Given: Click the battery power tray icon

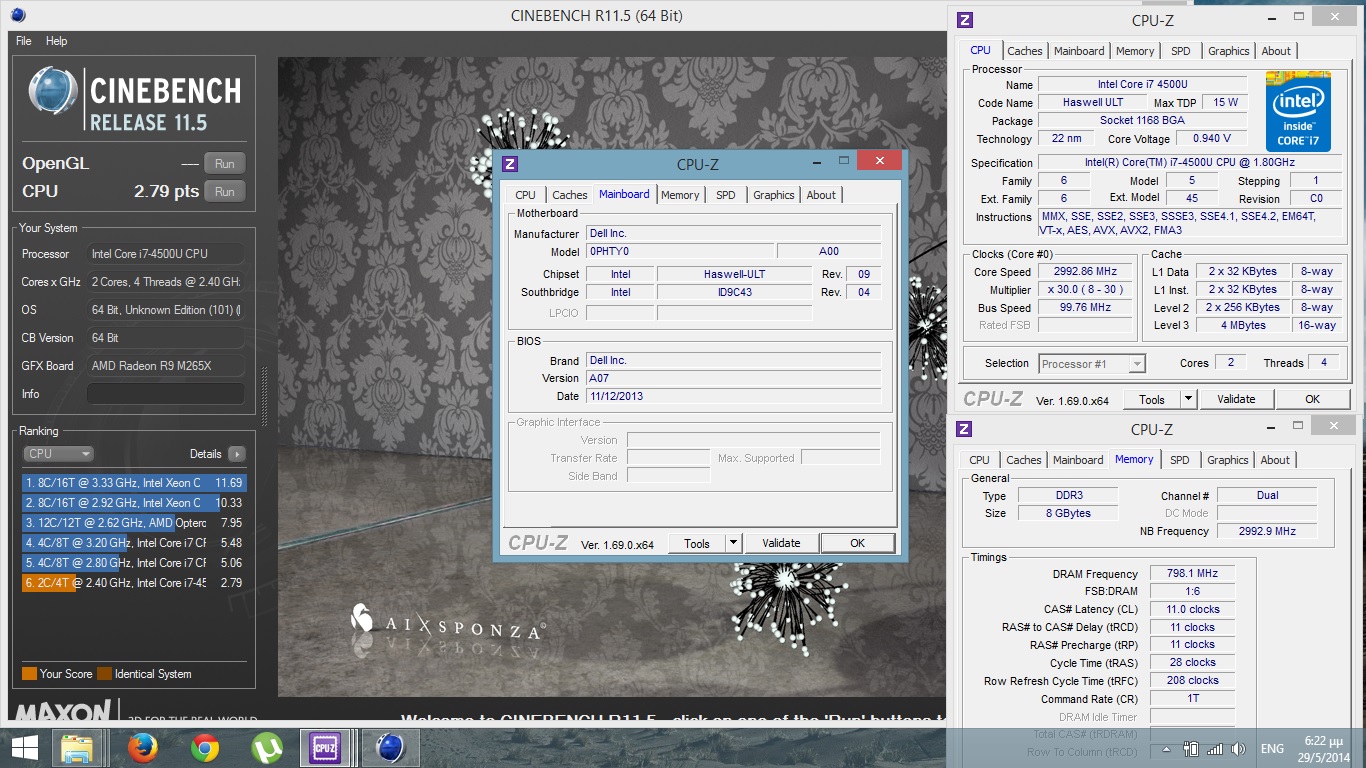Looking at the screenshot, I should 1191,748.
